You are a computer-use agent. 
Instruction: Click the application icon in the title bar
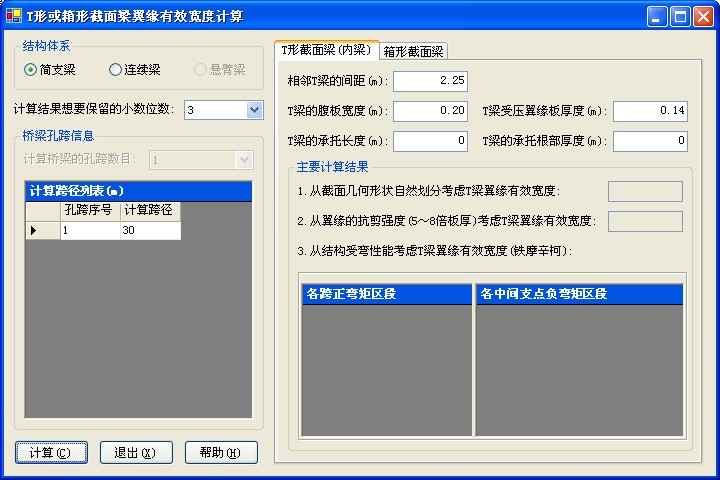[x=13, y=16]
